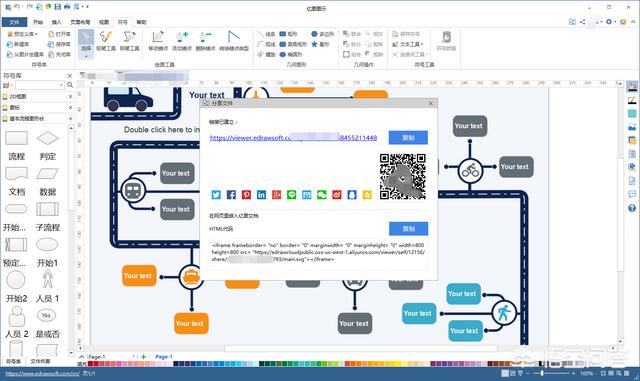Viewport: 640px width, 381px height.
Task: Add a new page with plus button
Action: [x=143, y=356]
